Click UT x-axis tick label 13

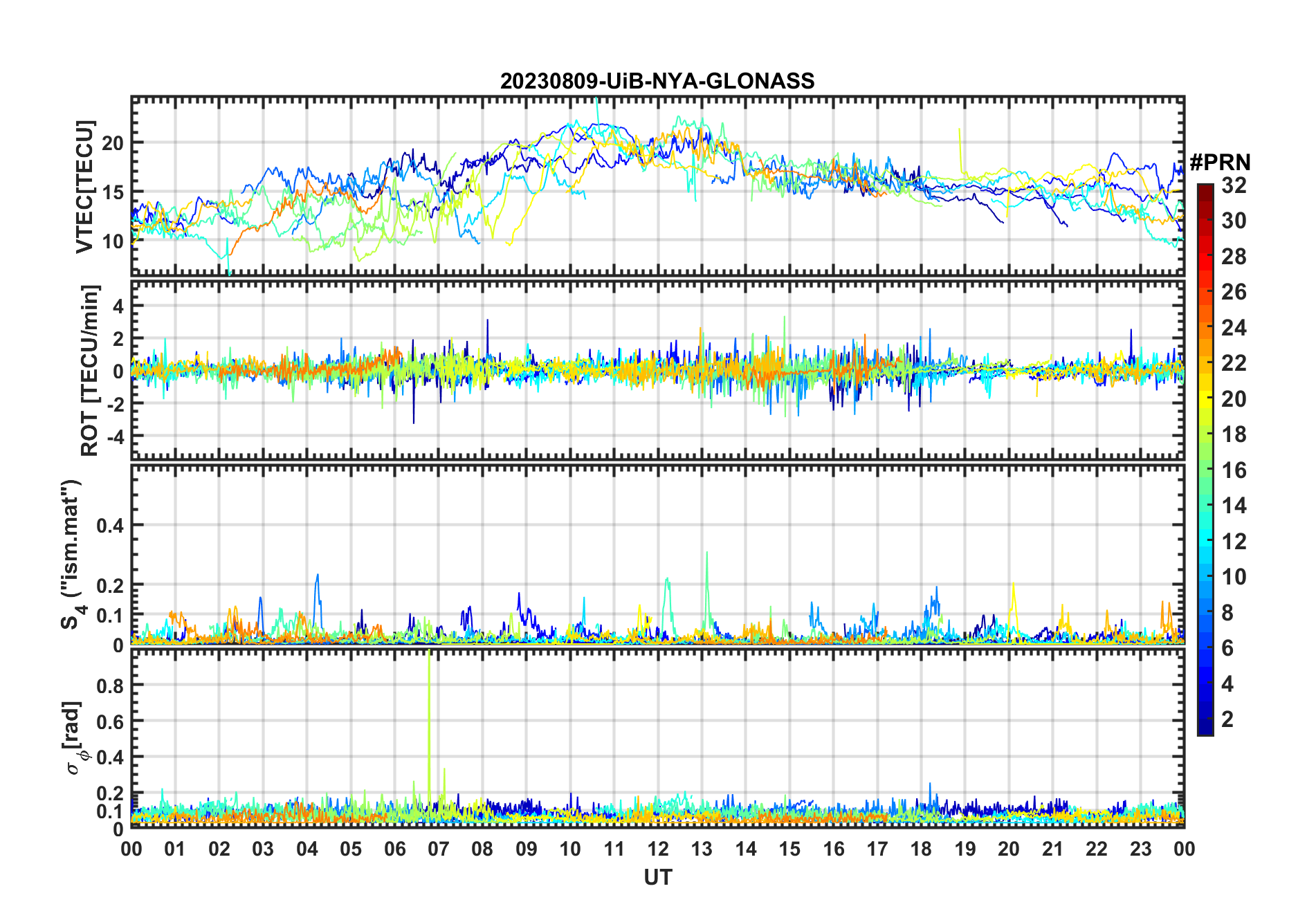702,849
